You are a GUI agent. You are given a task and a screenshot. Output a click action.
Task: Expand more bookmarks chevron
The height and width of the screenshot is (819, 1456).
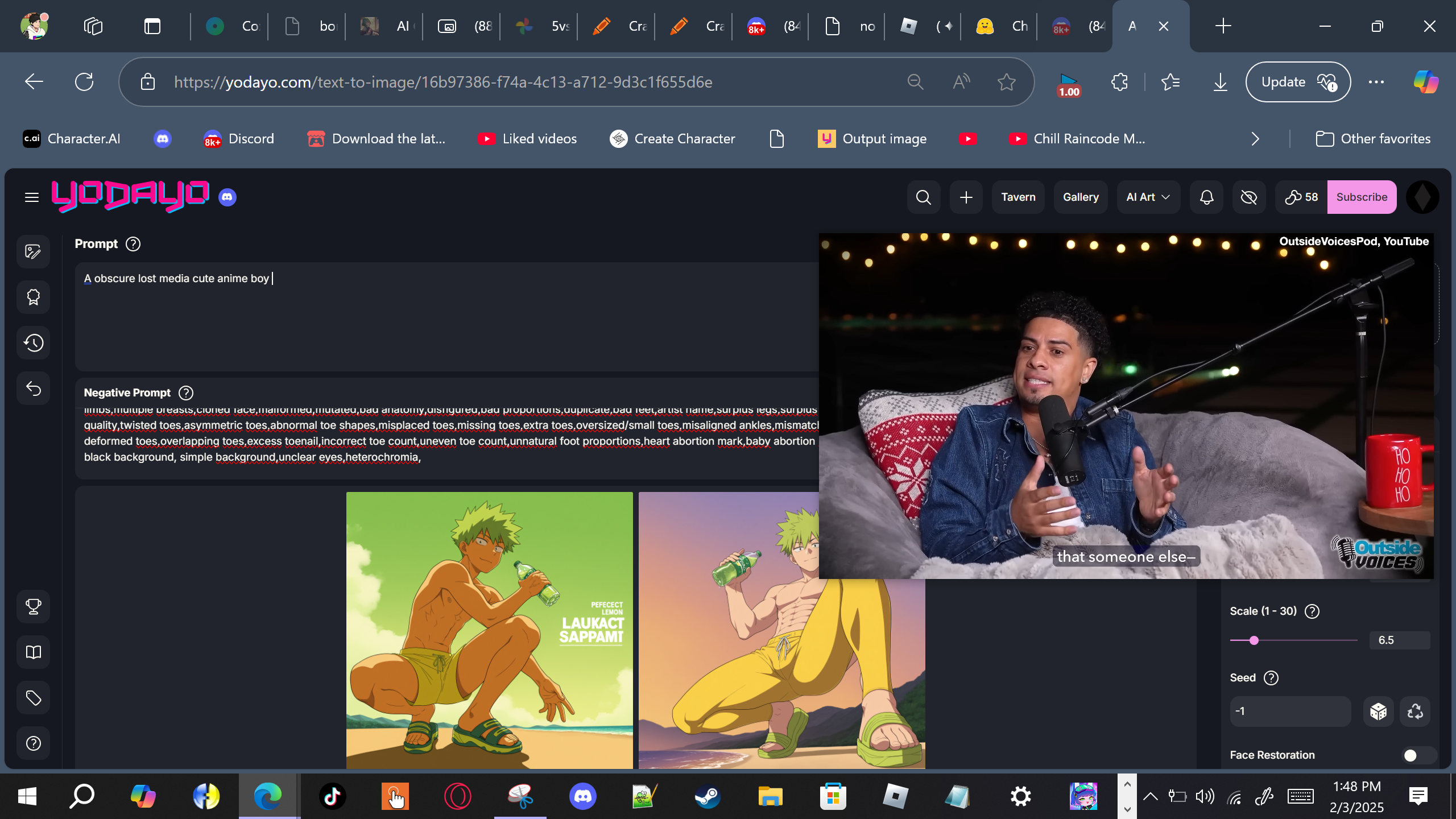pyautogui.click(x=1255, y=139)
